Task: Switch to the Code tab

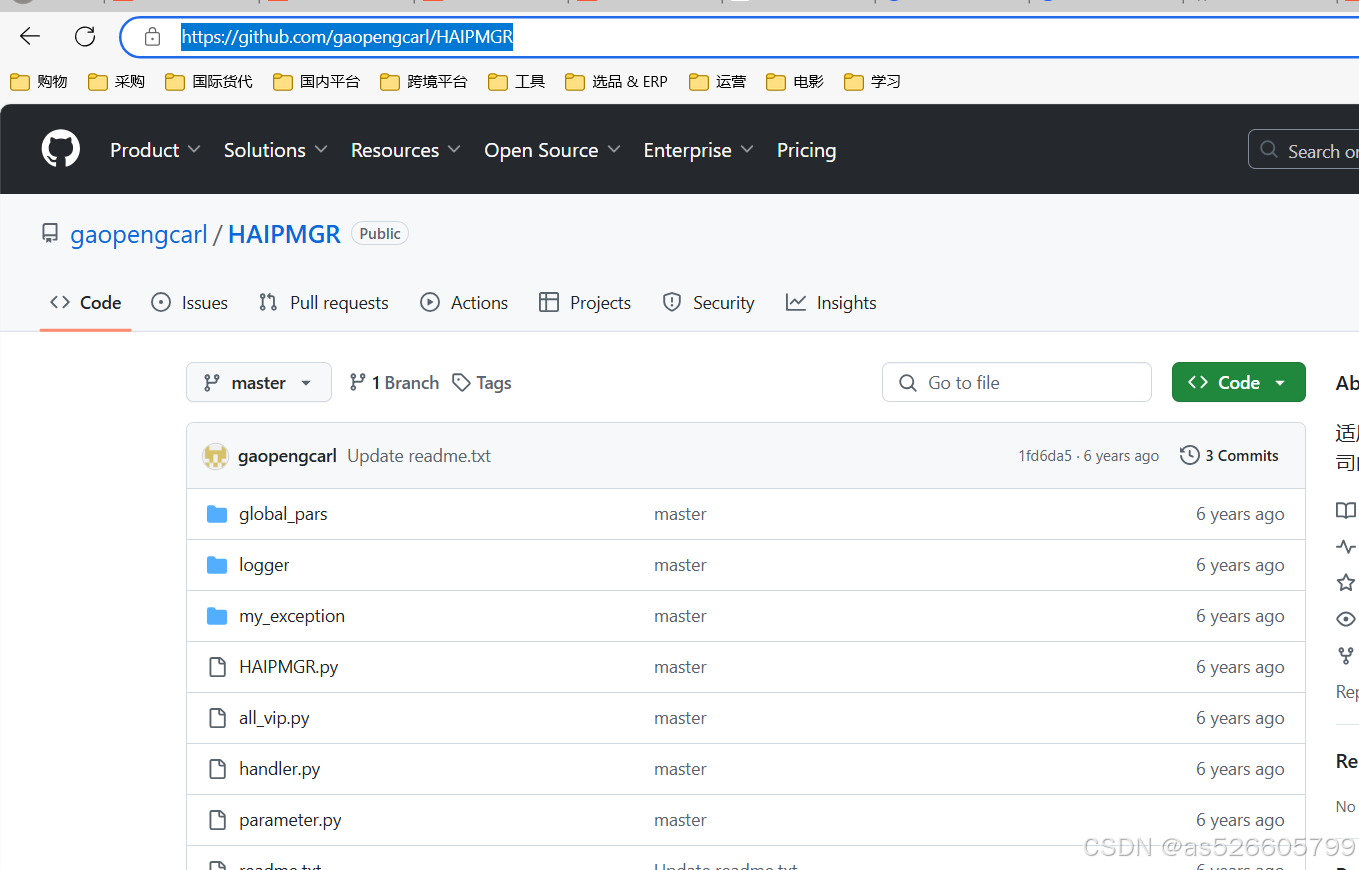Action: click(86, 303)
